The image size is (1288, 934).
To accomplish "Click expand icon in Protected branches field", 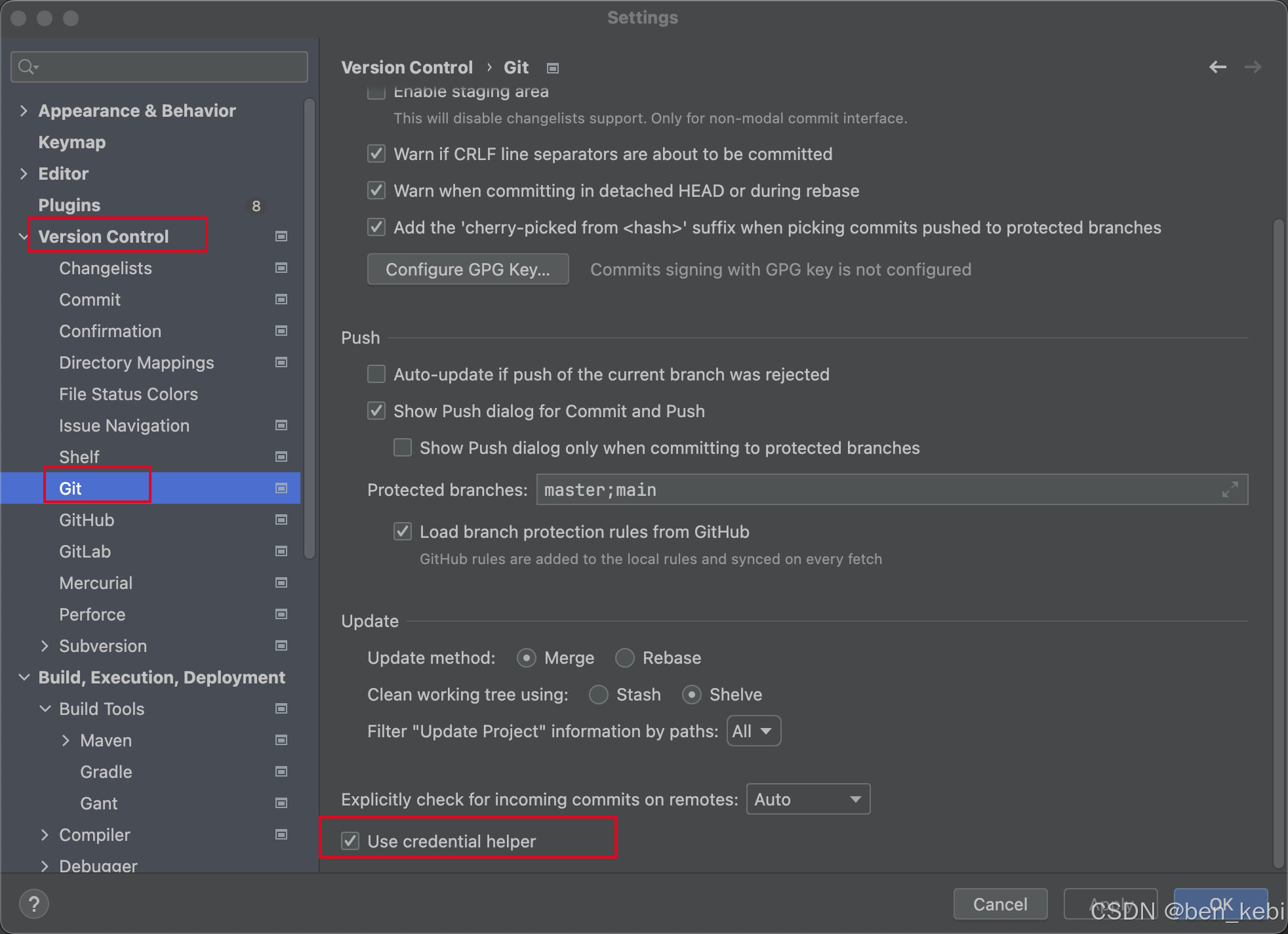I will [x=1230, y=489].
